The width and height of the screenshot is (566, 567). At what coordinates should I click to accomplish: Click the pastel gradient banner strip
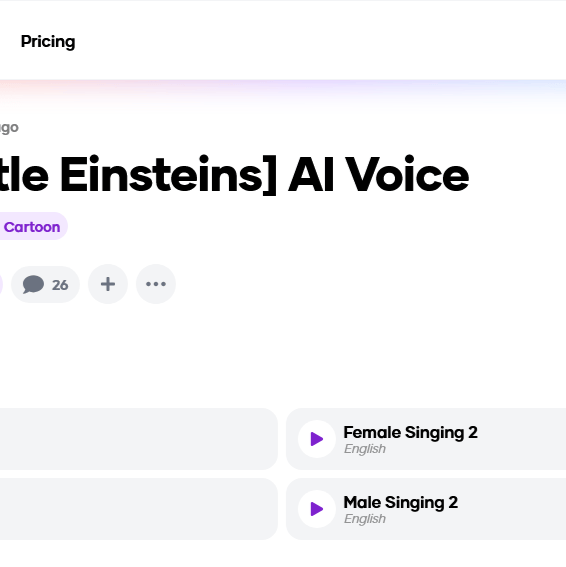tap(283, 92)
